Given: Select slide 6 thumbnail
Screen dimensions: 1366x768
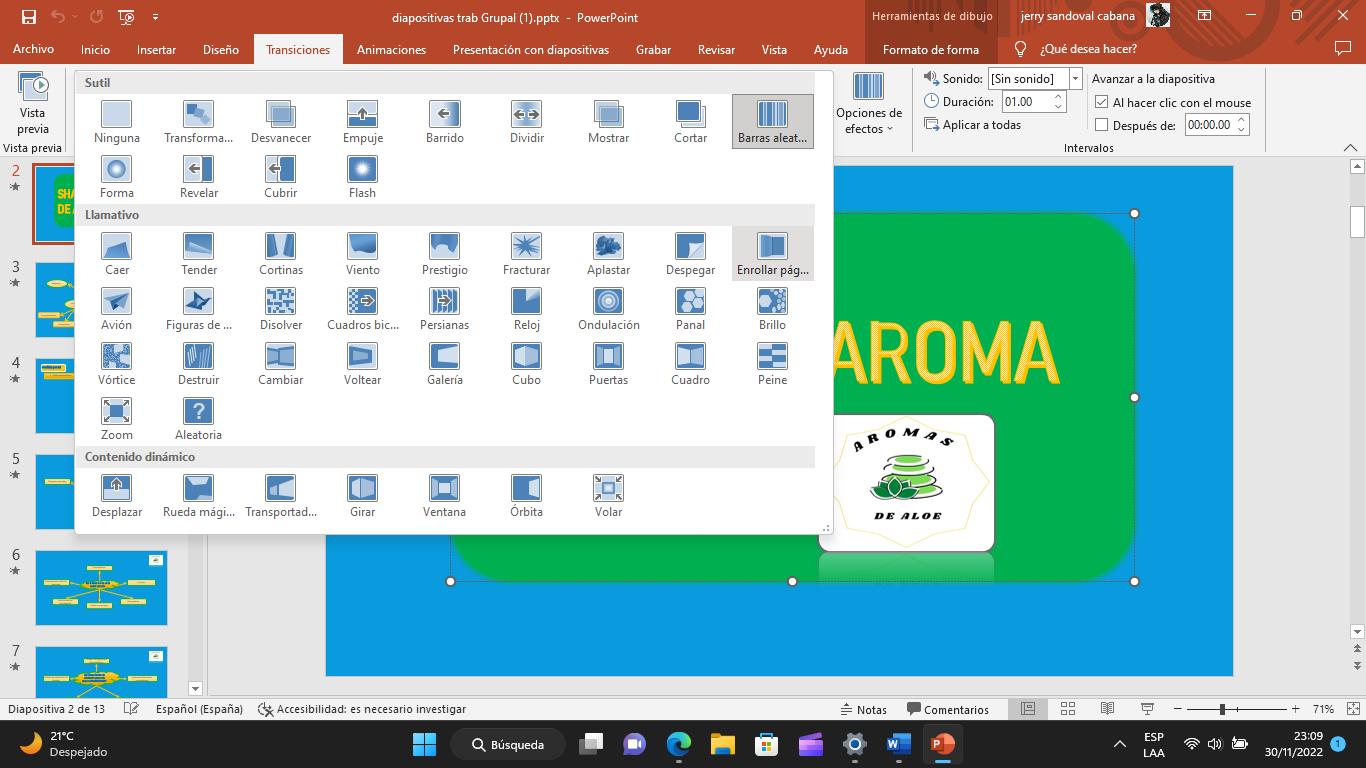Looking at the screenshot, I should [101, 588].
